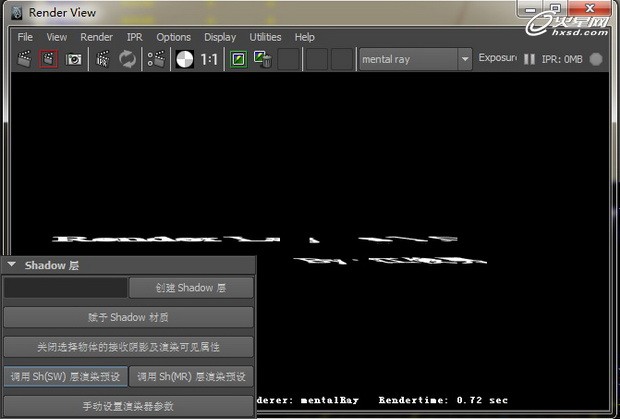620x419 pixels.
Task: Click the Rendertime: 0.72 sec status text
Action: [443, 400]
